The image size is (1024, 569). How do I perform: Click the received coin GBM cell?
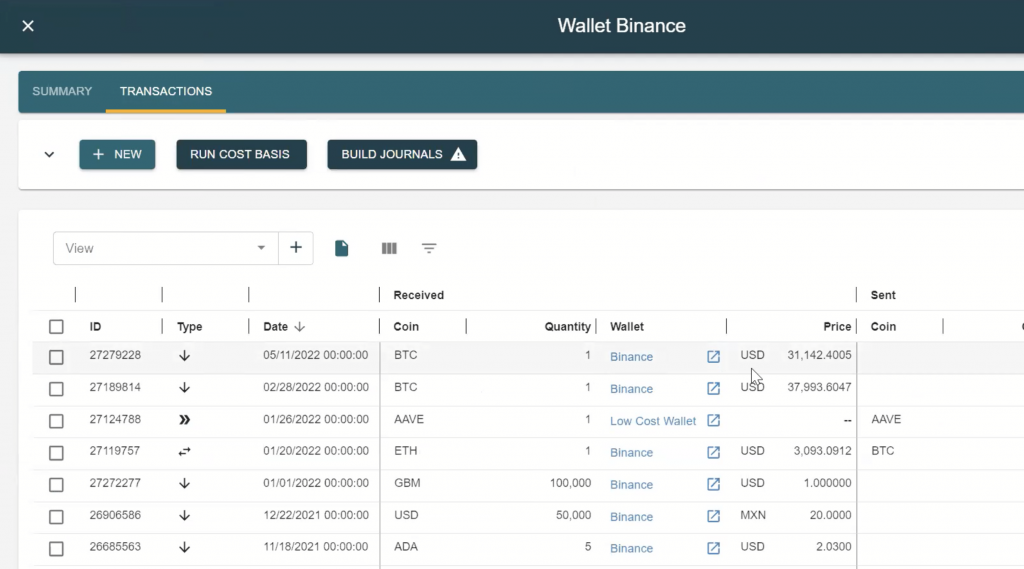(408, 483)
